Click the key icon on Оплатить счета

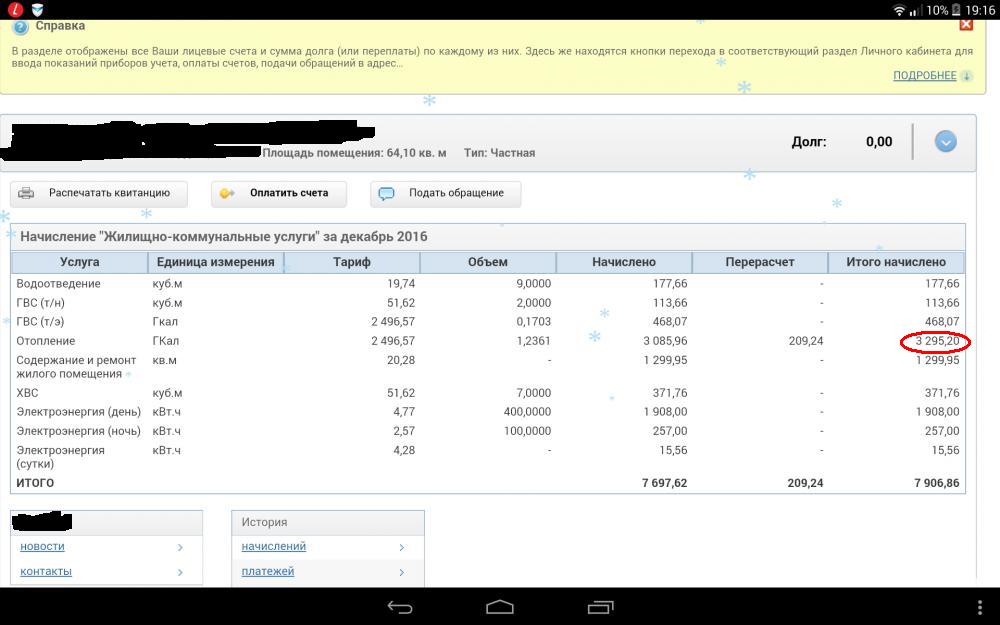click(227, 193)
